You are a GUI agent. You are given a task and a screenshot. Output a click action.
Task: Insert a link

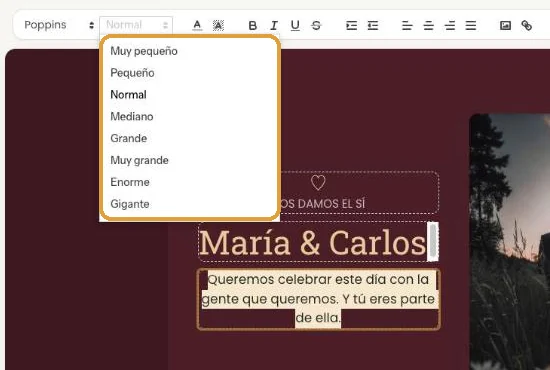526,25
